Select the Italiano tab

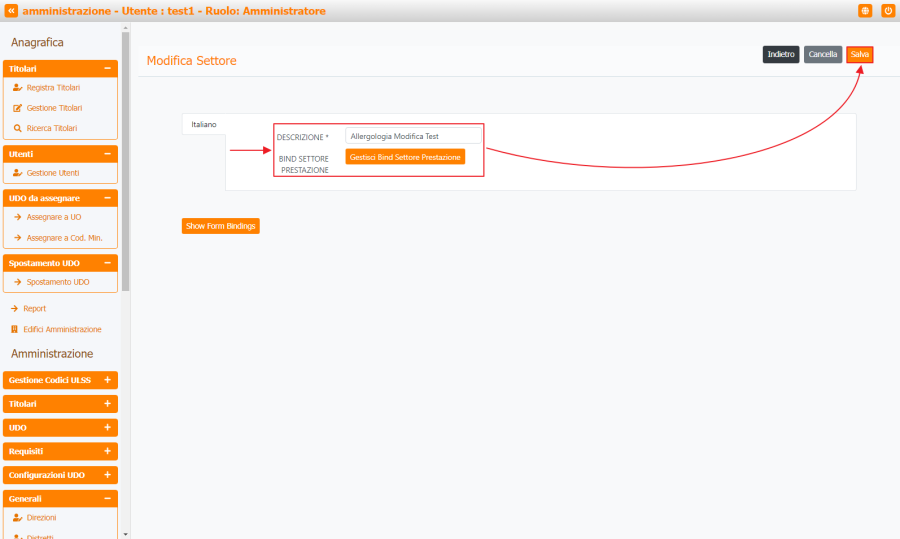[x=204, y=124]
